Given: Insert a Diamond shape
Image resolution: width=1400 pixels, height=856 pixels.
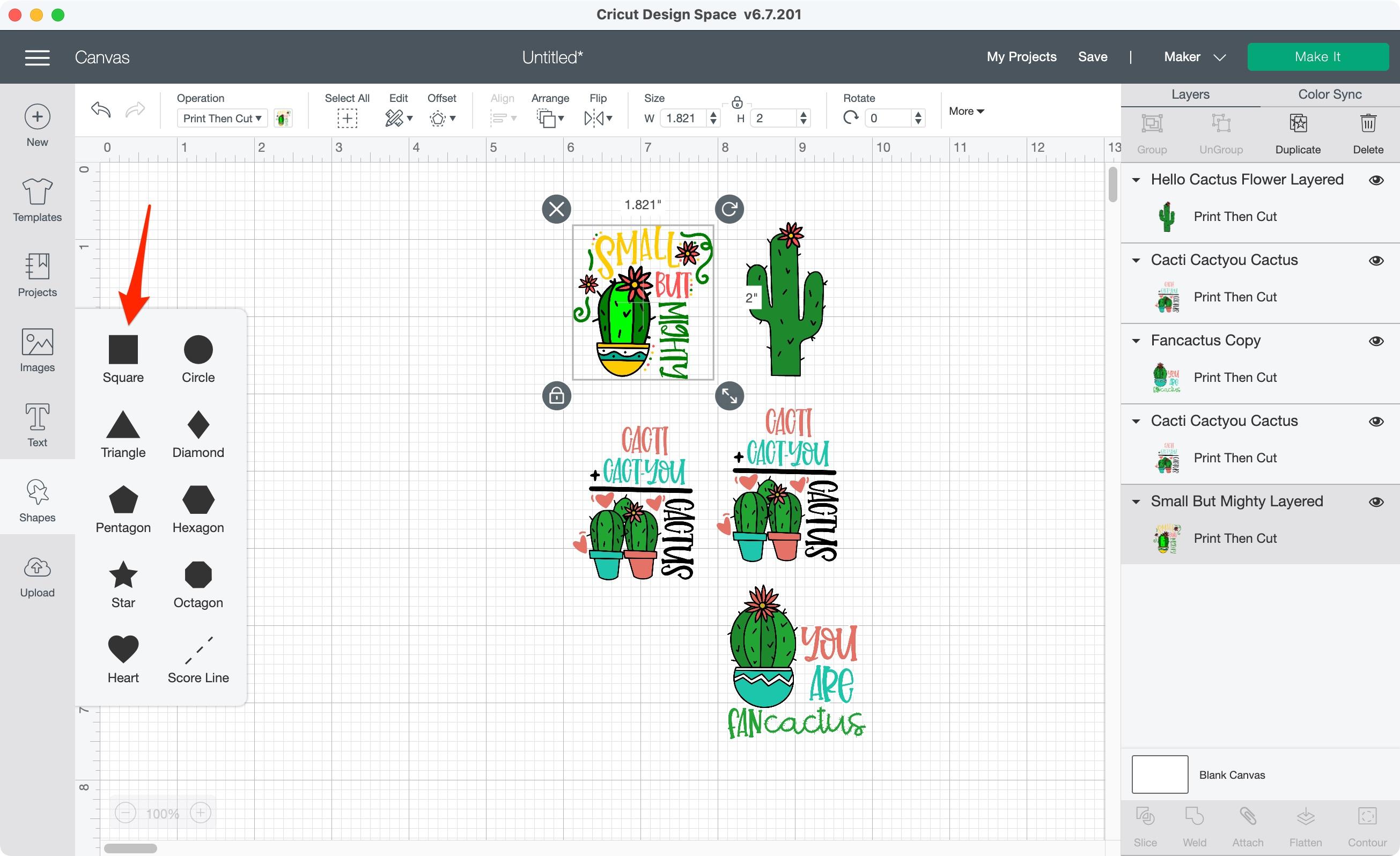Looking at the screenshot, I should click(x=198, y=434).
